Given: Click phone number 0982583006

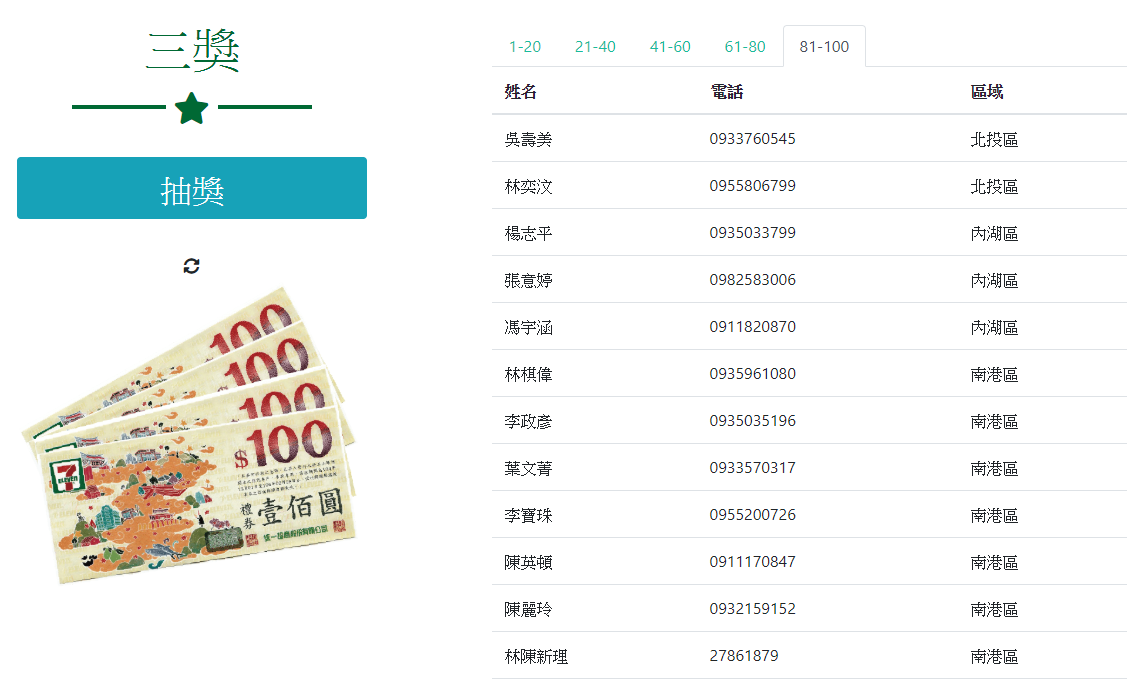Looking at the screenshot, I should (x=752, y=280).
